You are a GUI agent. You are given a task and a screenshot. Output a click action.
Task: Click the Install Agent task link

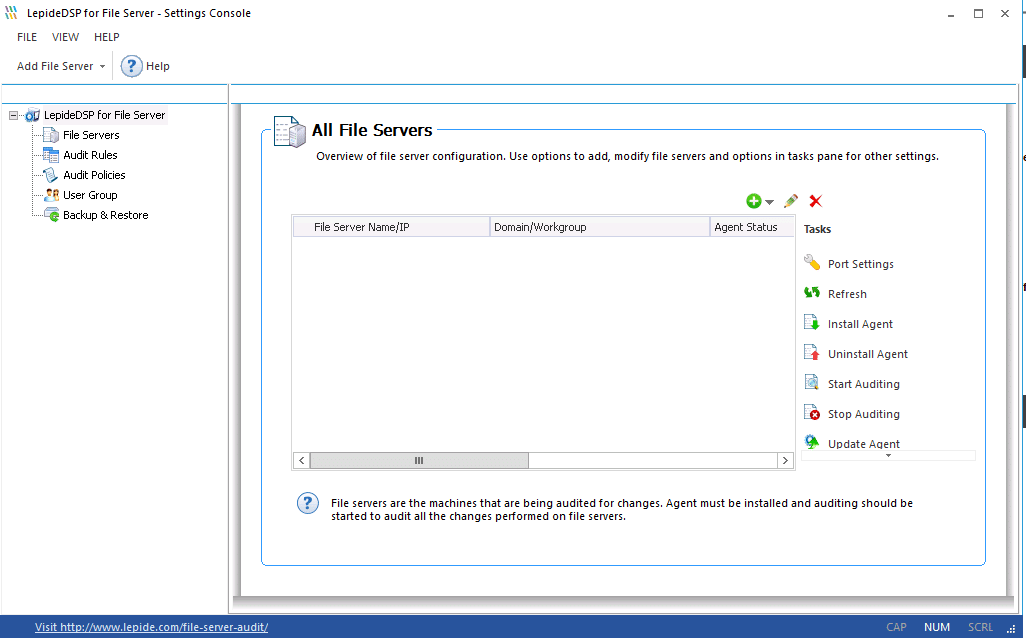pos(860,325)
